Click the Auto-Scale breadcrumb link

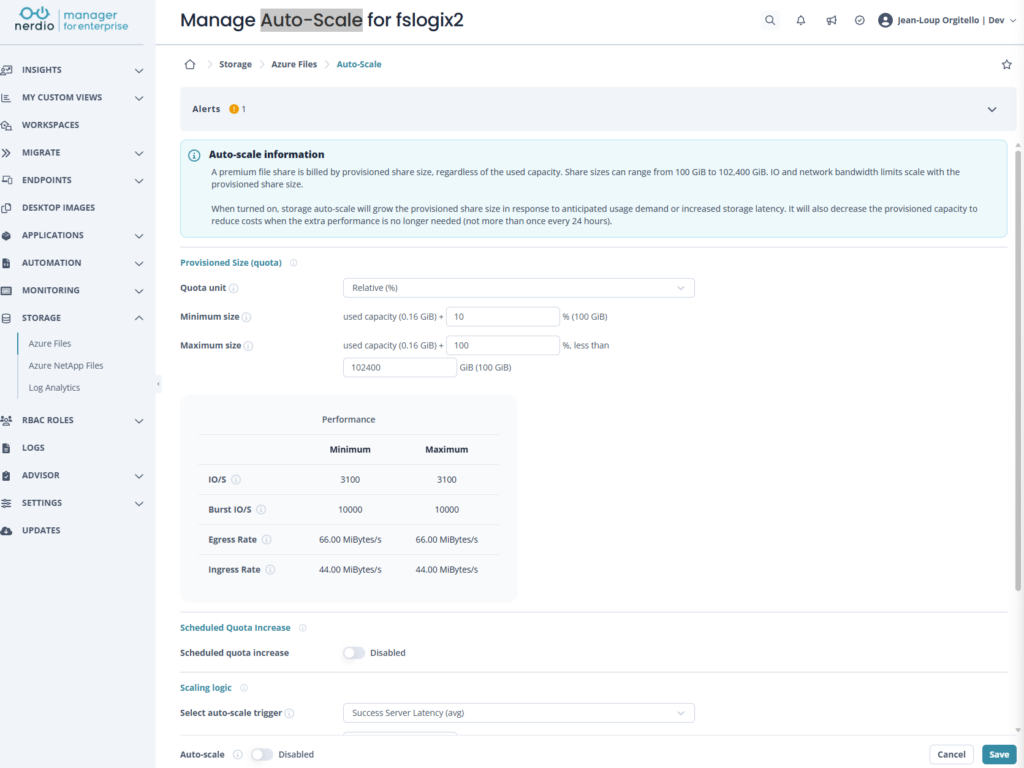click(359, 64)
